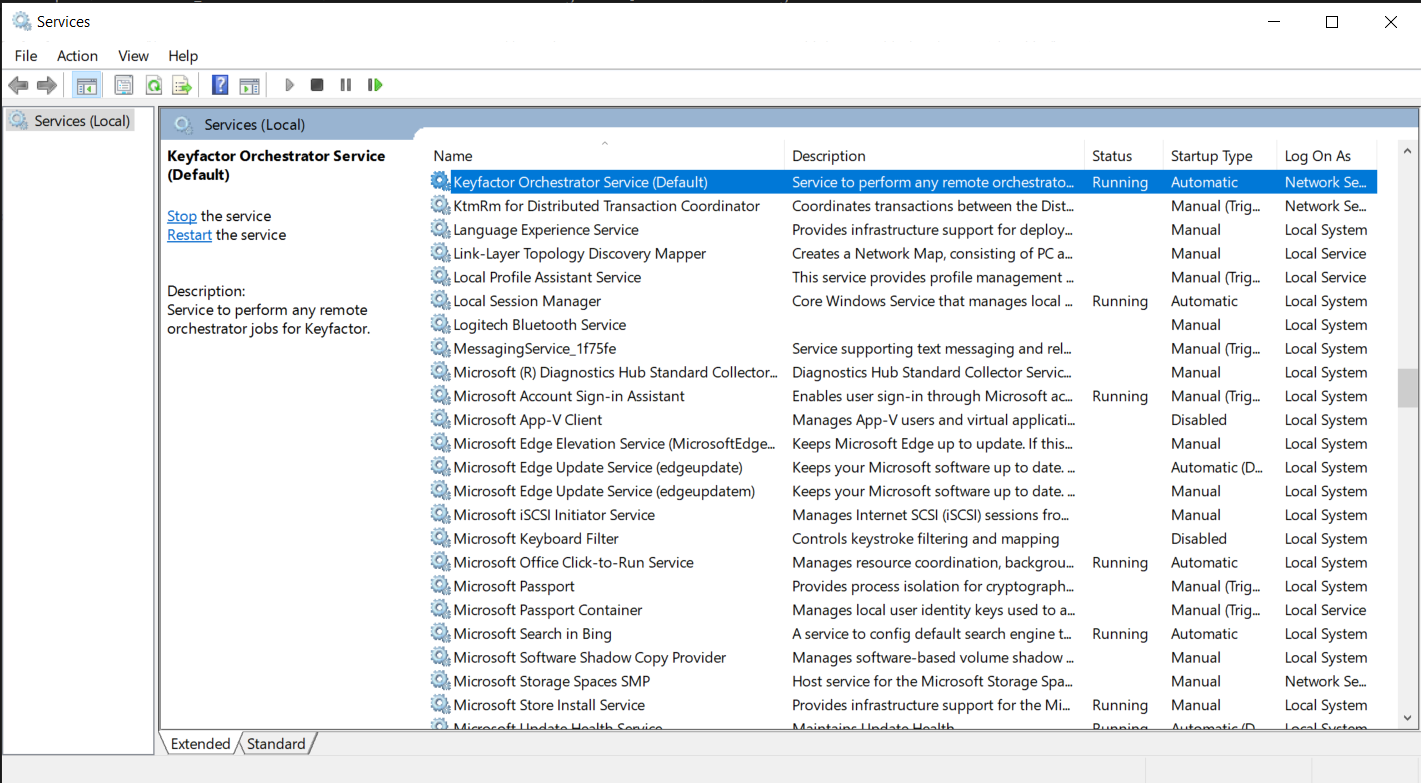Click gear icon of Keyfactor Orchestrator Service row
Image resolution: width=1421 pixels, height=783 pixels.
pos(440,182)
